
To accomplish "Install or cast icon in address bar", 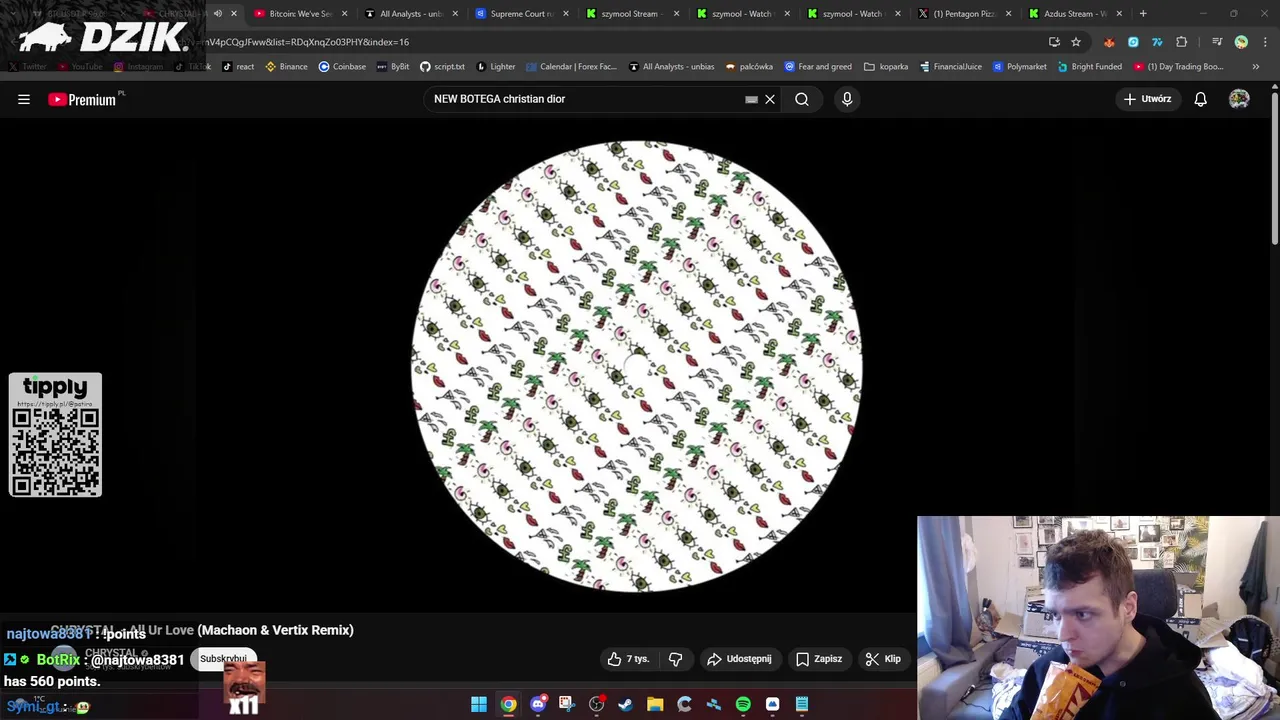I will [x=1054, y=42].
